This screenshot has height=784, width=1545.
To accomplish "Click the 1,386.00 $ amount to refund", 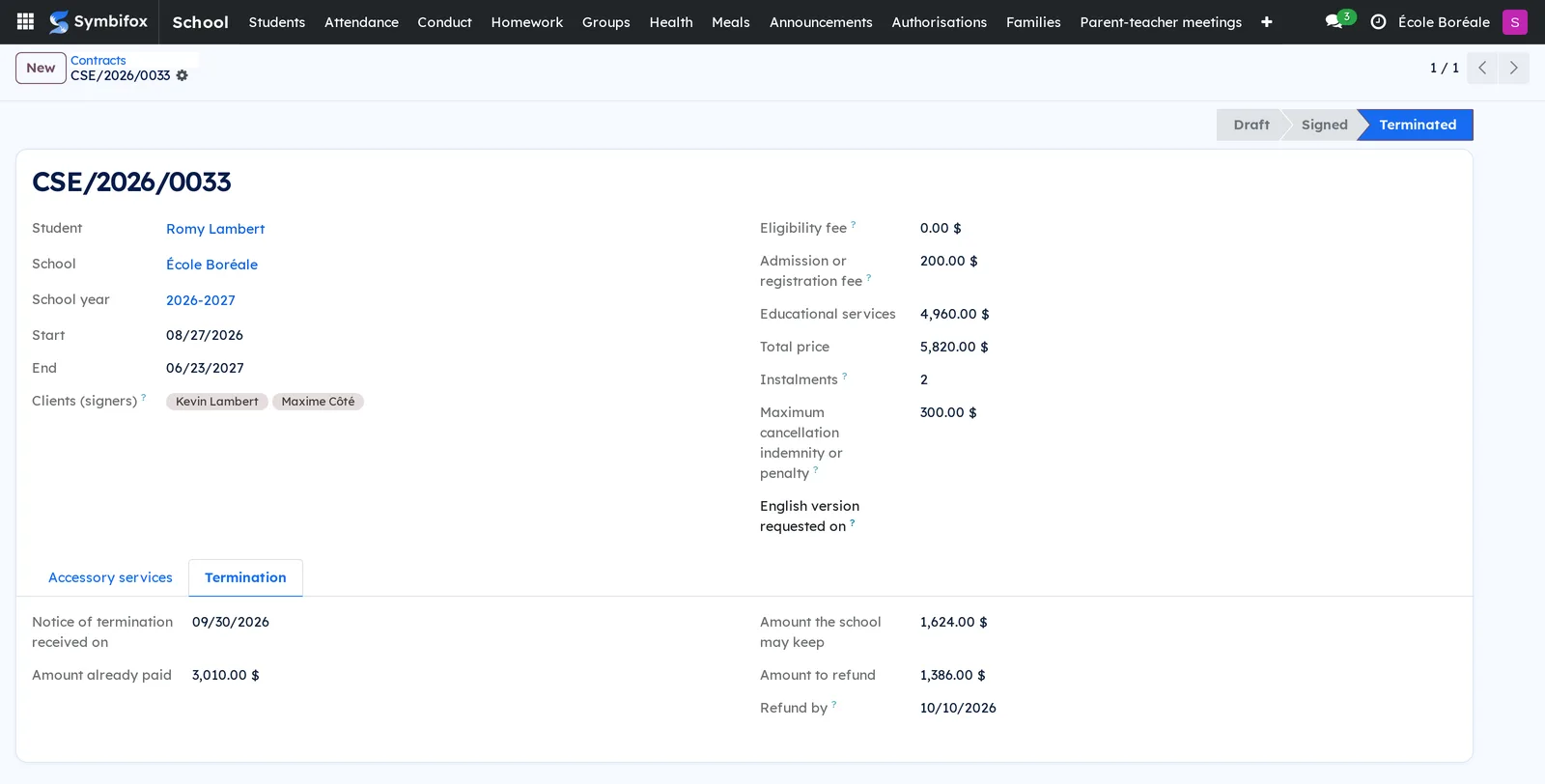I will (953, 675).
